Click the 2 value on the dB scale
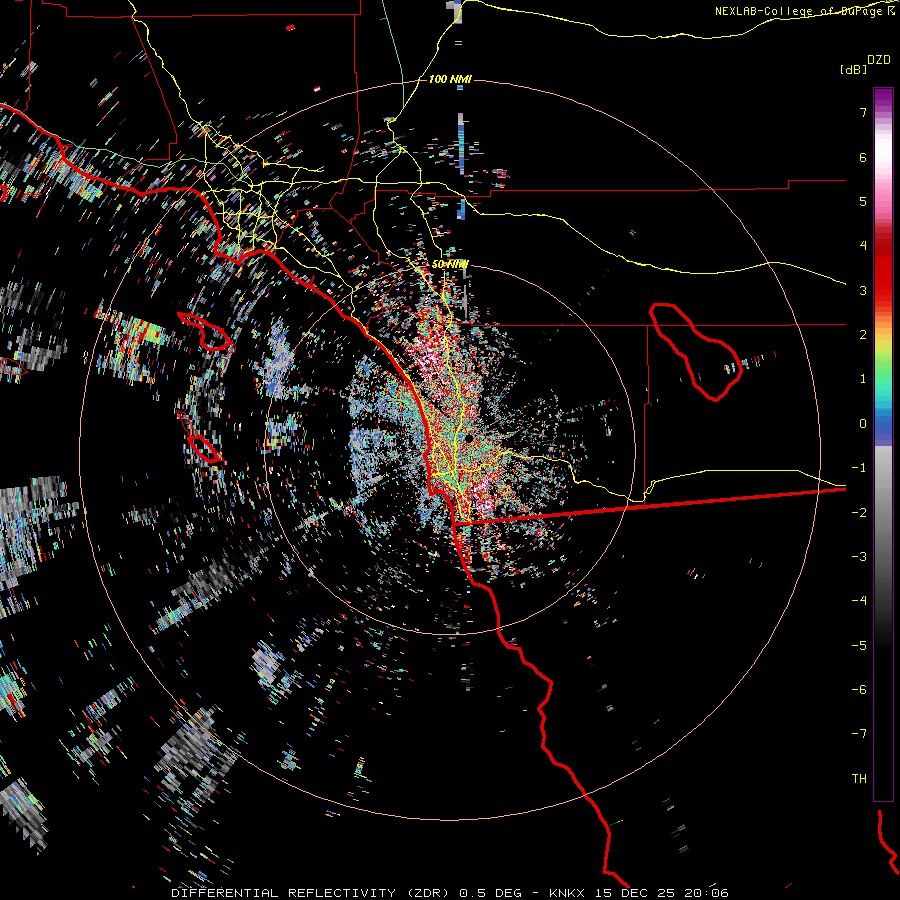900x900 pixels. [x=863, y=335]
